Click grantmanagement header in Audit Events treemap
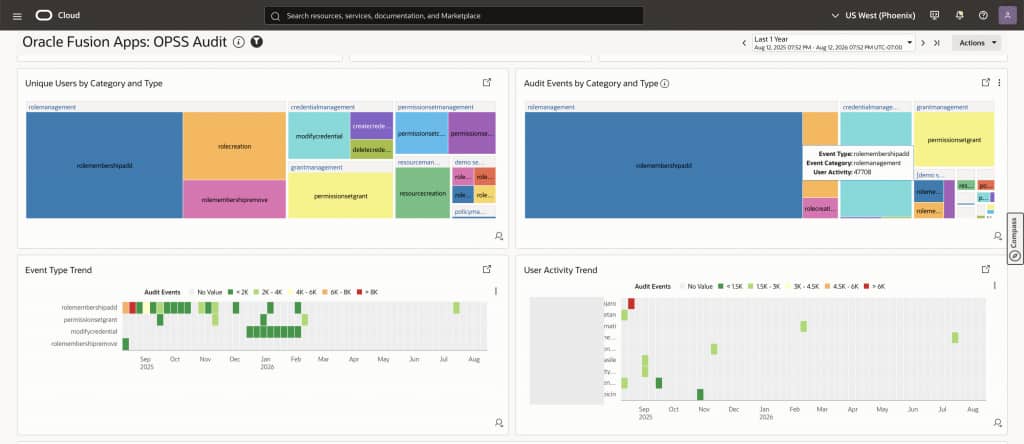Screen dimensions: 1024x444 [x=942, y=106]
